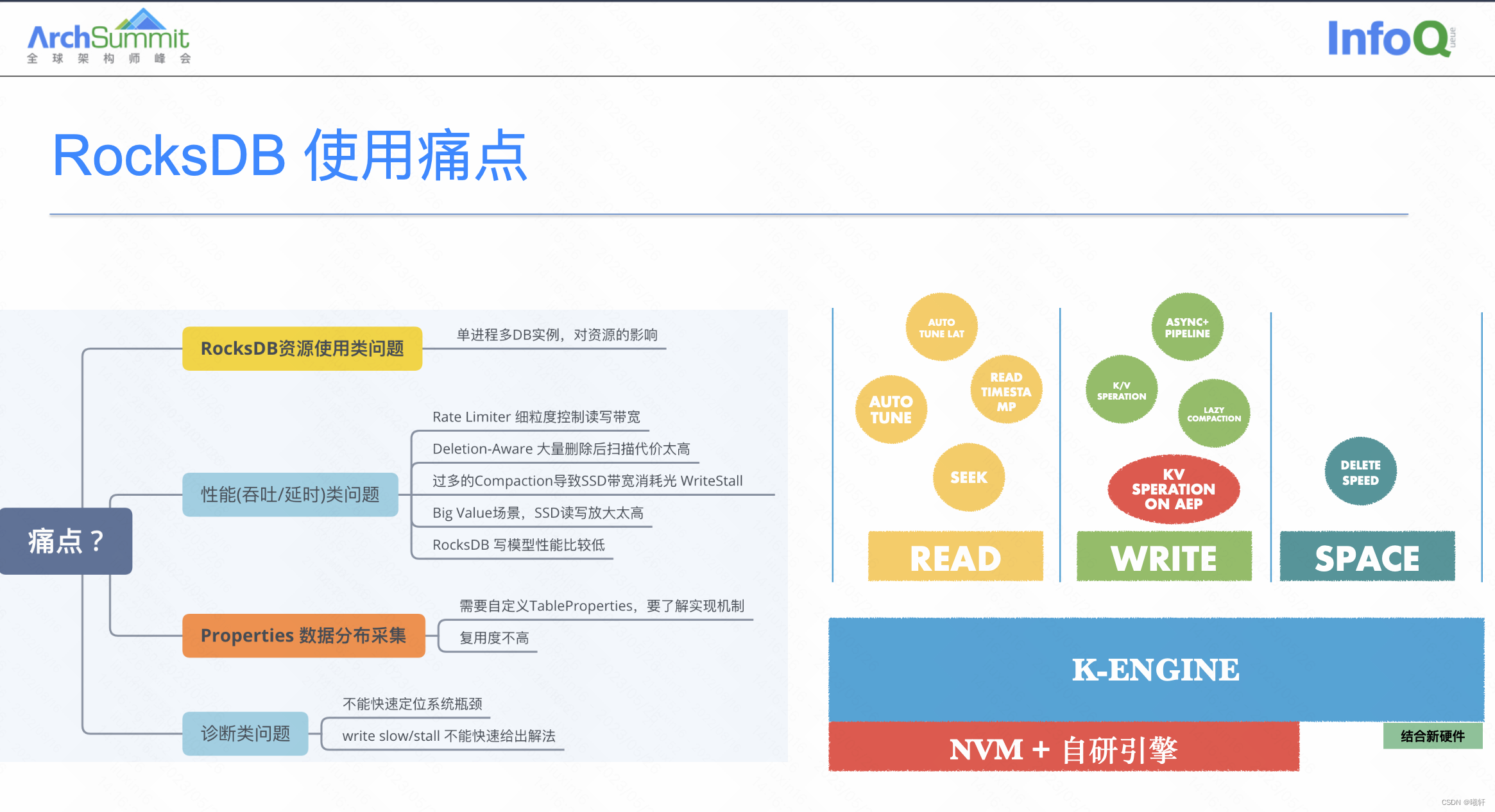Screen dimensions: 1495x812
Task: Click 需要自定义TableProperties line
Action: (x=602, y=606)
